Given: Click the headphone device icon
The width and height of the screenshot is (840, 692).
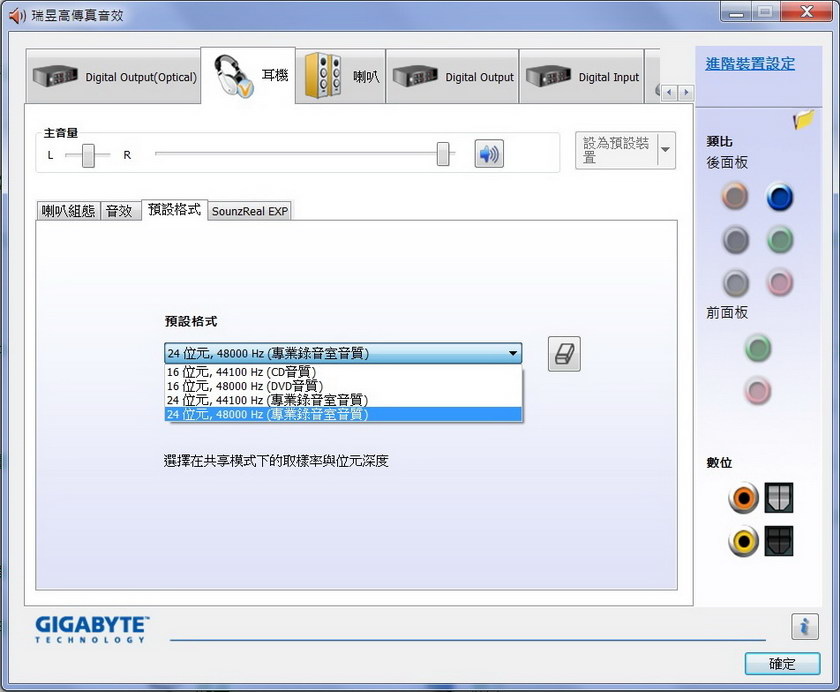Looking at the screenshot, I should pyautogui.click(x=232, y=76).
